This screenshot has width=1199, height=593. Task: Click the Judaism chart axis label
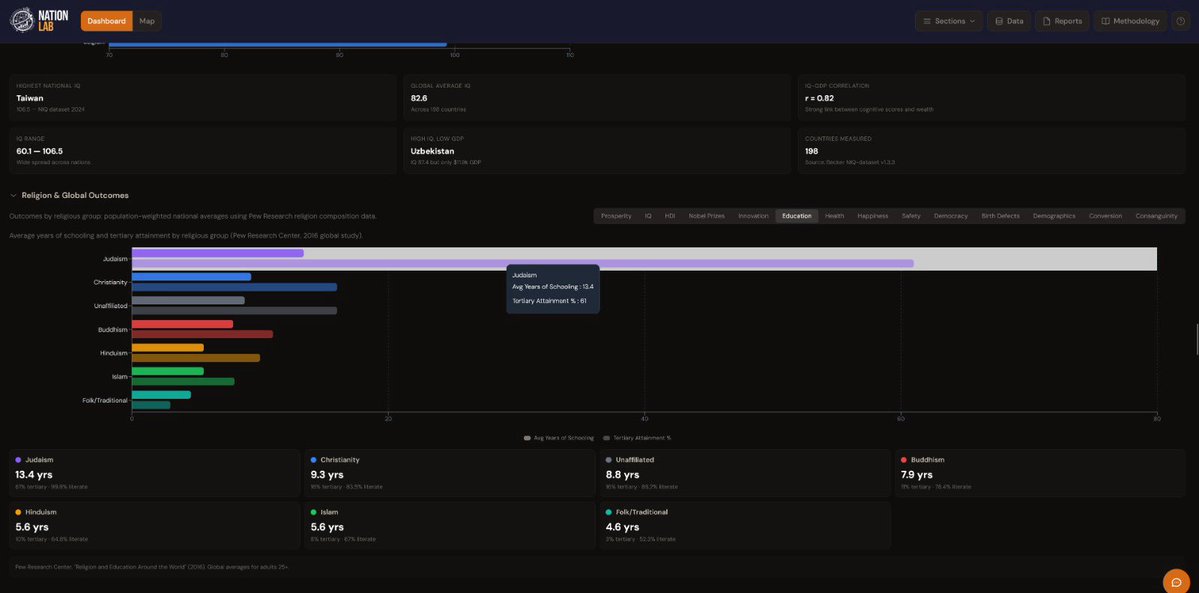(x=115, y=259)
